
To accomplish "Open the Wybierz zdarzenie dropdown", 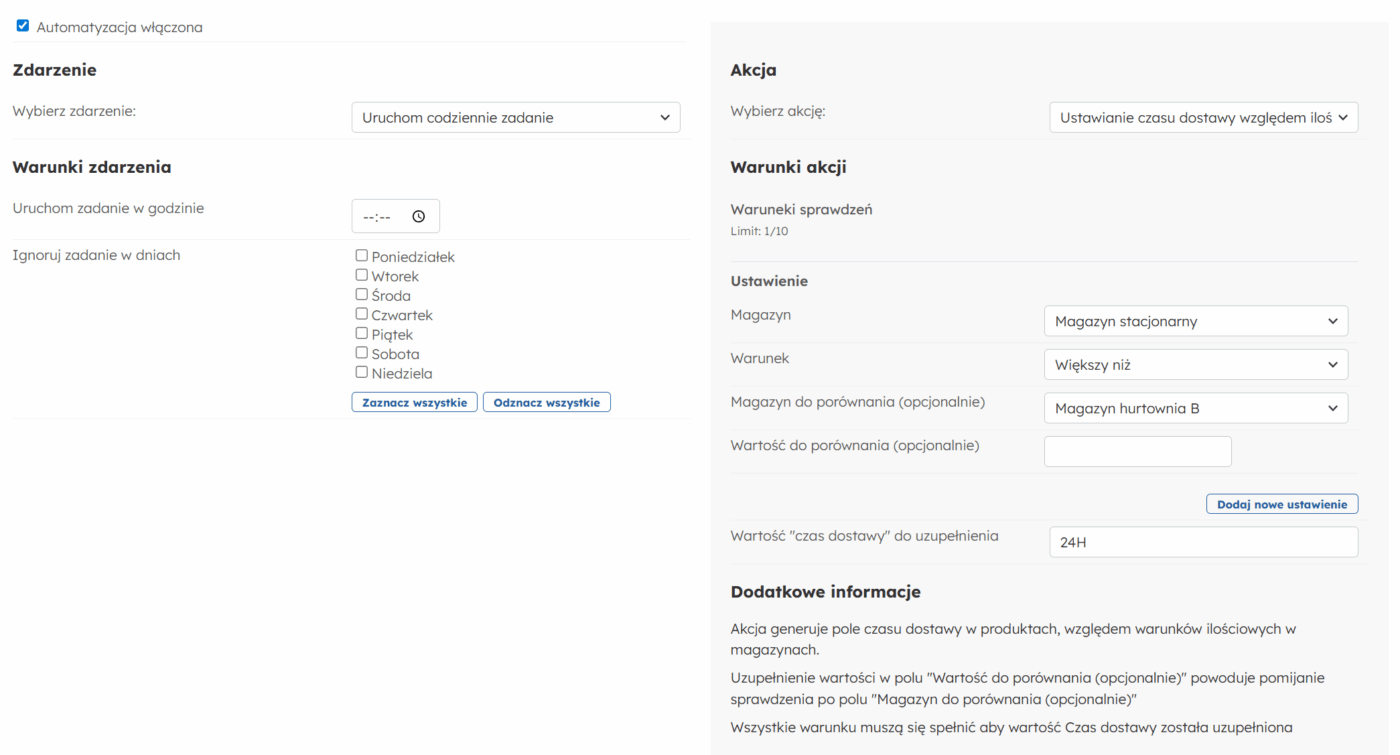I will [x=515, y=117].
